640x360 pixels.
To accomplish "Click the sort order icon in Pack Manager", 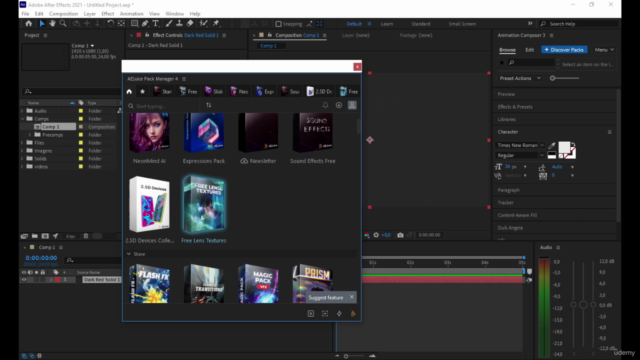I will [209, 105].
